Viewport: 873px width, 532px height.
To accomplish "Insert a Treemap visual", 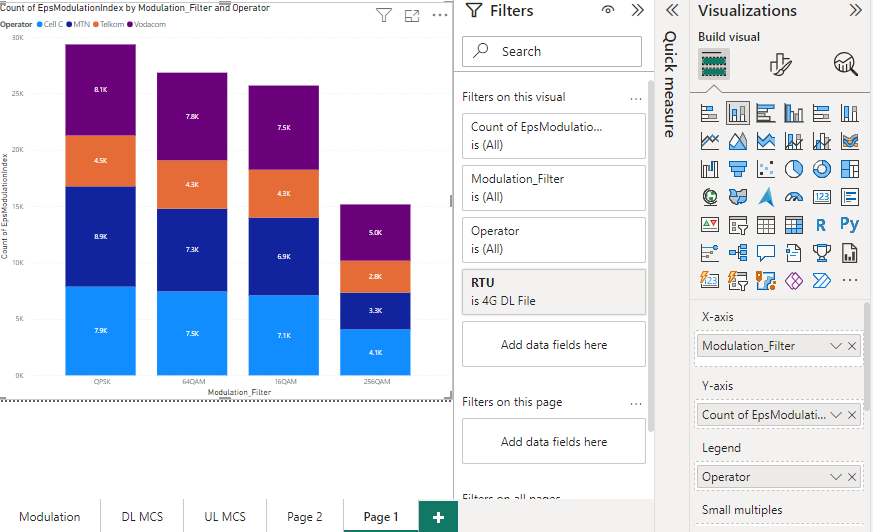I will pos(850,169).
